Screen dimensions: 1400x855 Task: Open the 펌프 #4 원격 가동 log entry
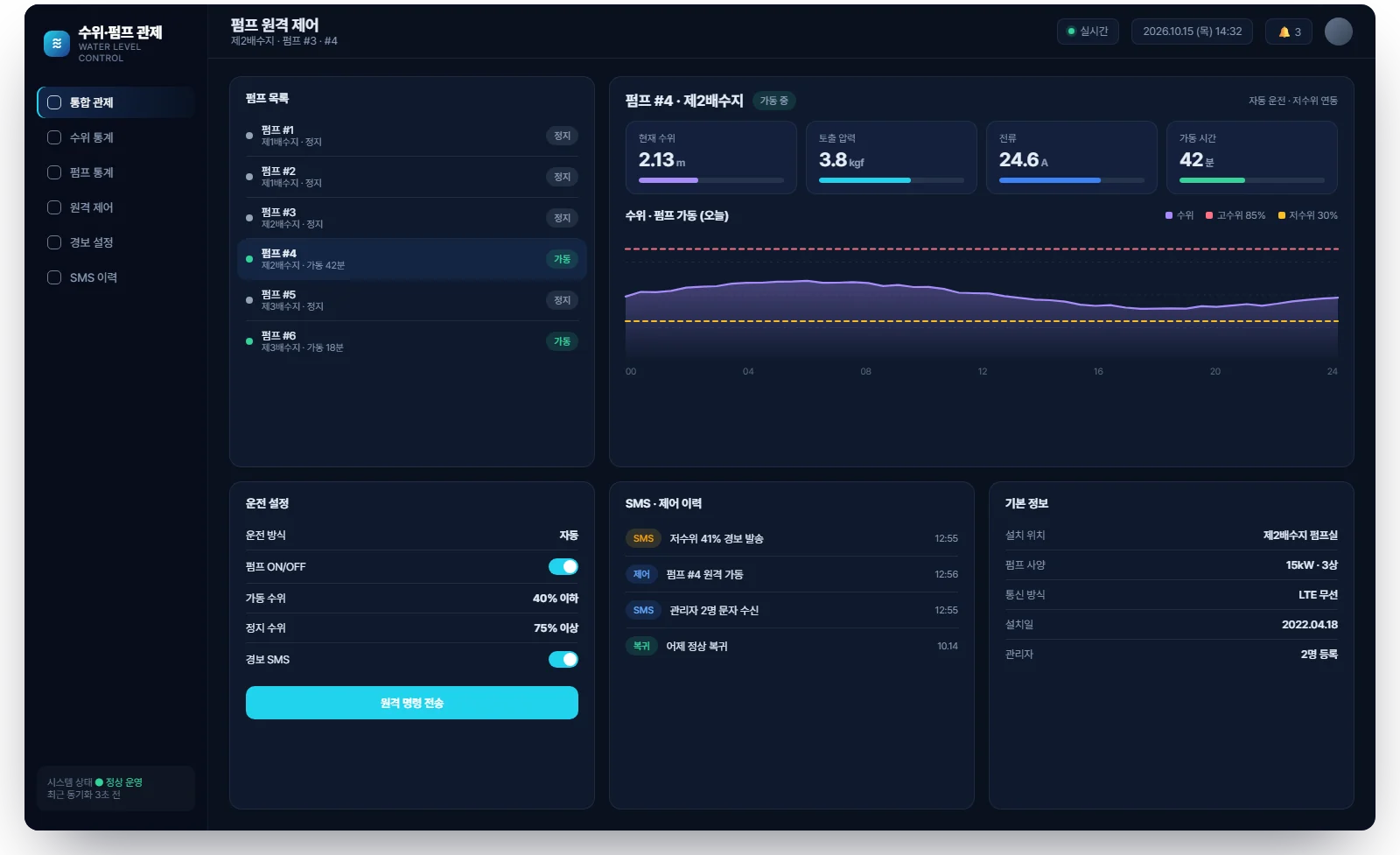pyautogui.click(x=792, y=574)
